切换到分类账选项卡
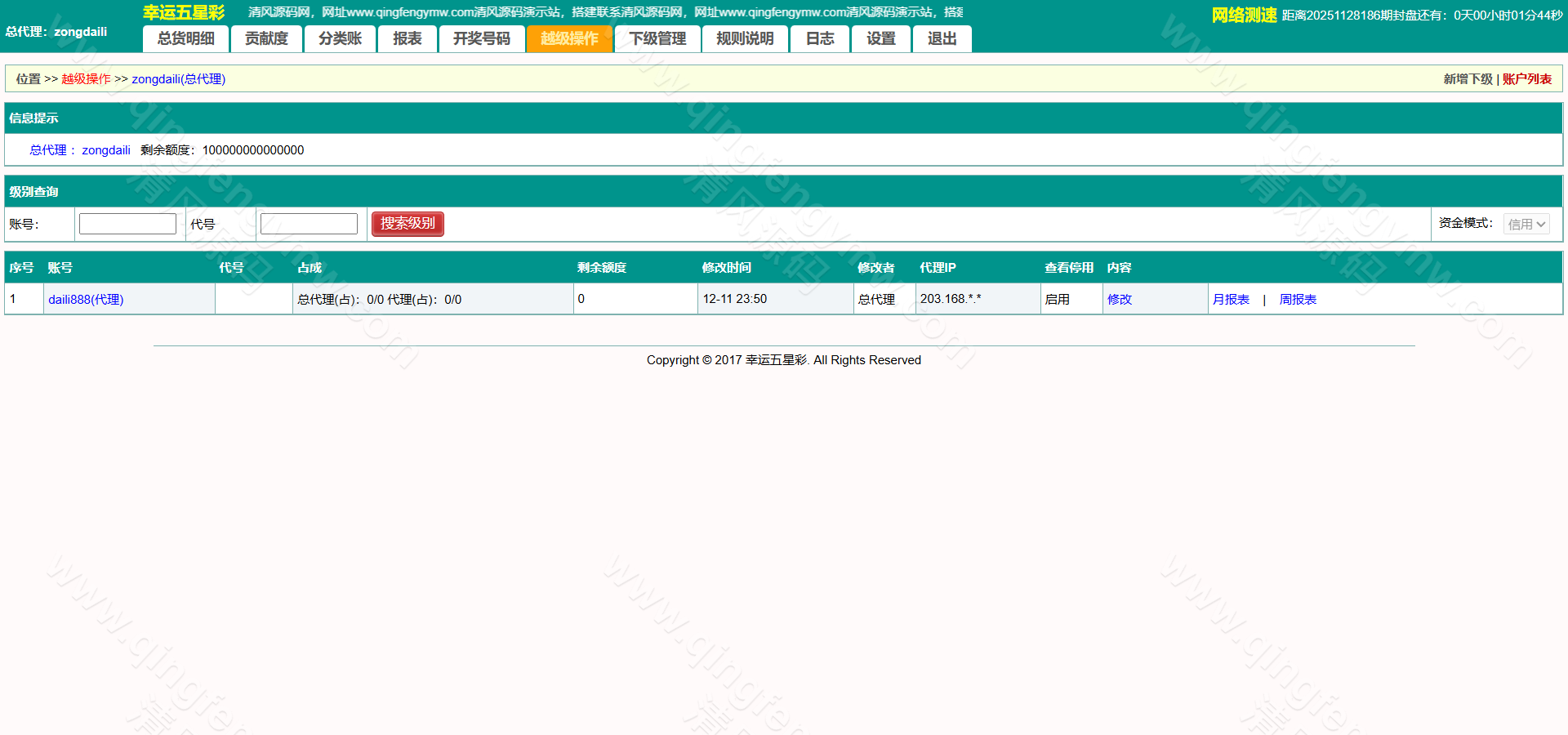1568x735 pixels. pyautogui.click(x=340, y=38)
